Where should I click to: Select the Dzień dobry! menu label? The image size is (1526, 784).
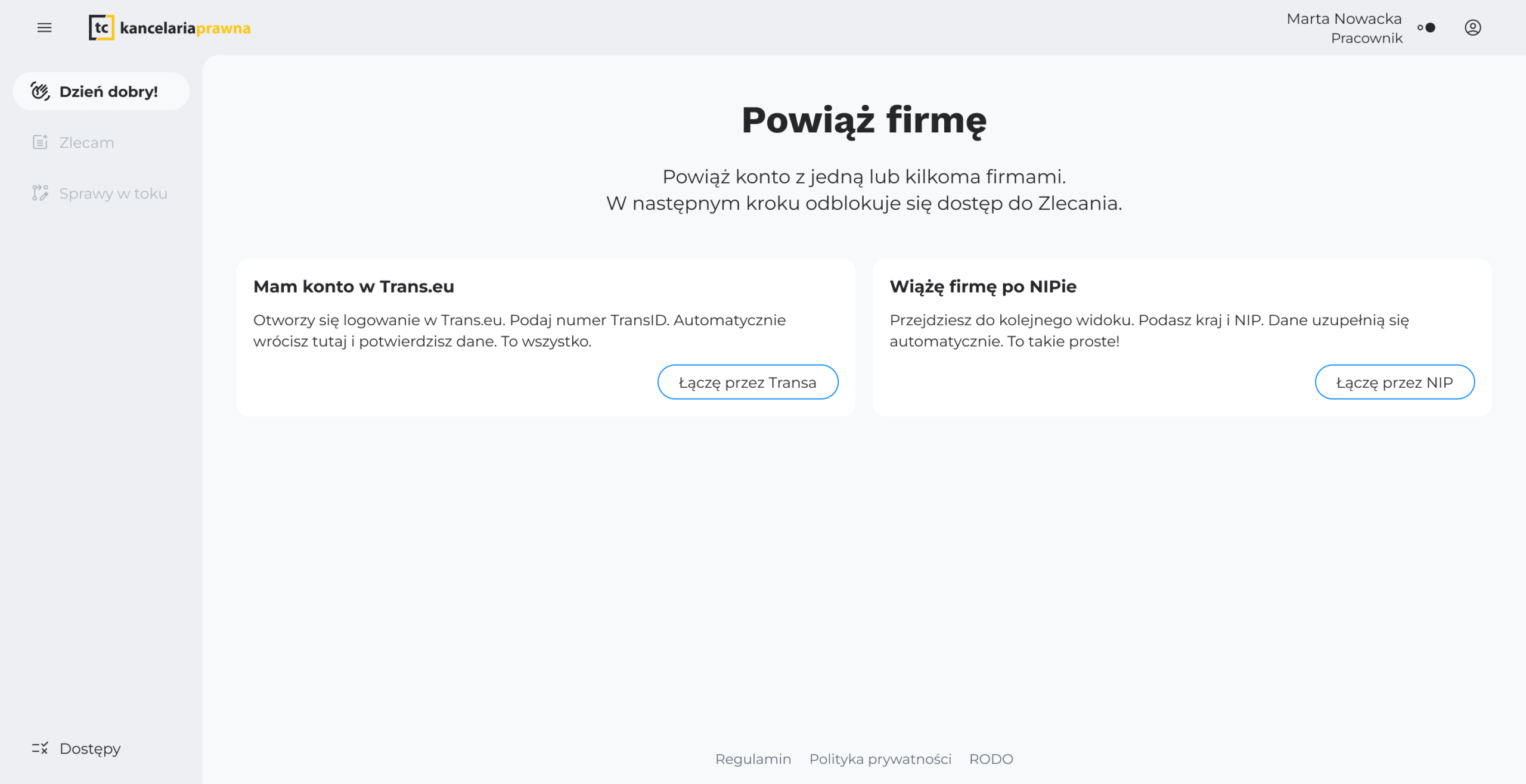click(x=108, y=92)
